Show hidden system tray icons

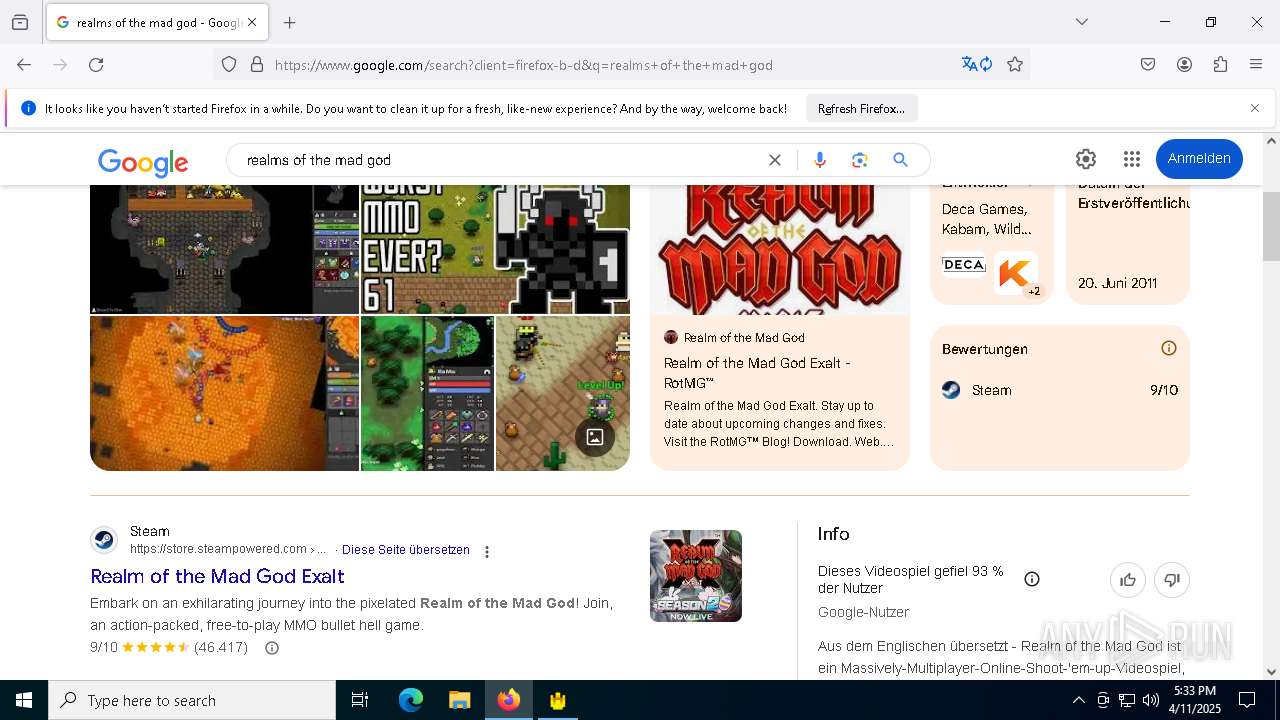coord(1078,700)
